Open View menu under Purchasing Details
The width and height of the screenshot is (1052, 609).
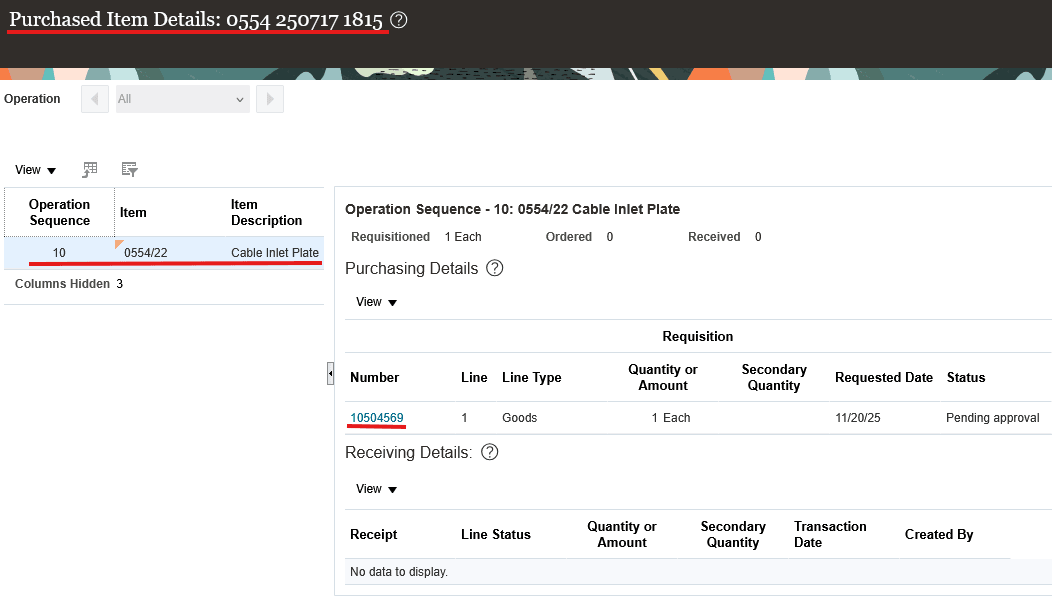click(376, 302)
